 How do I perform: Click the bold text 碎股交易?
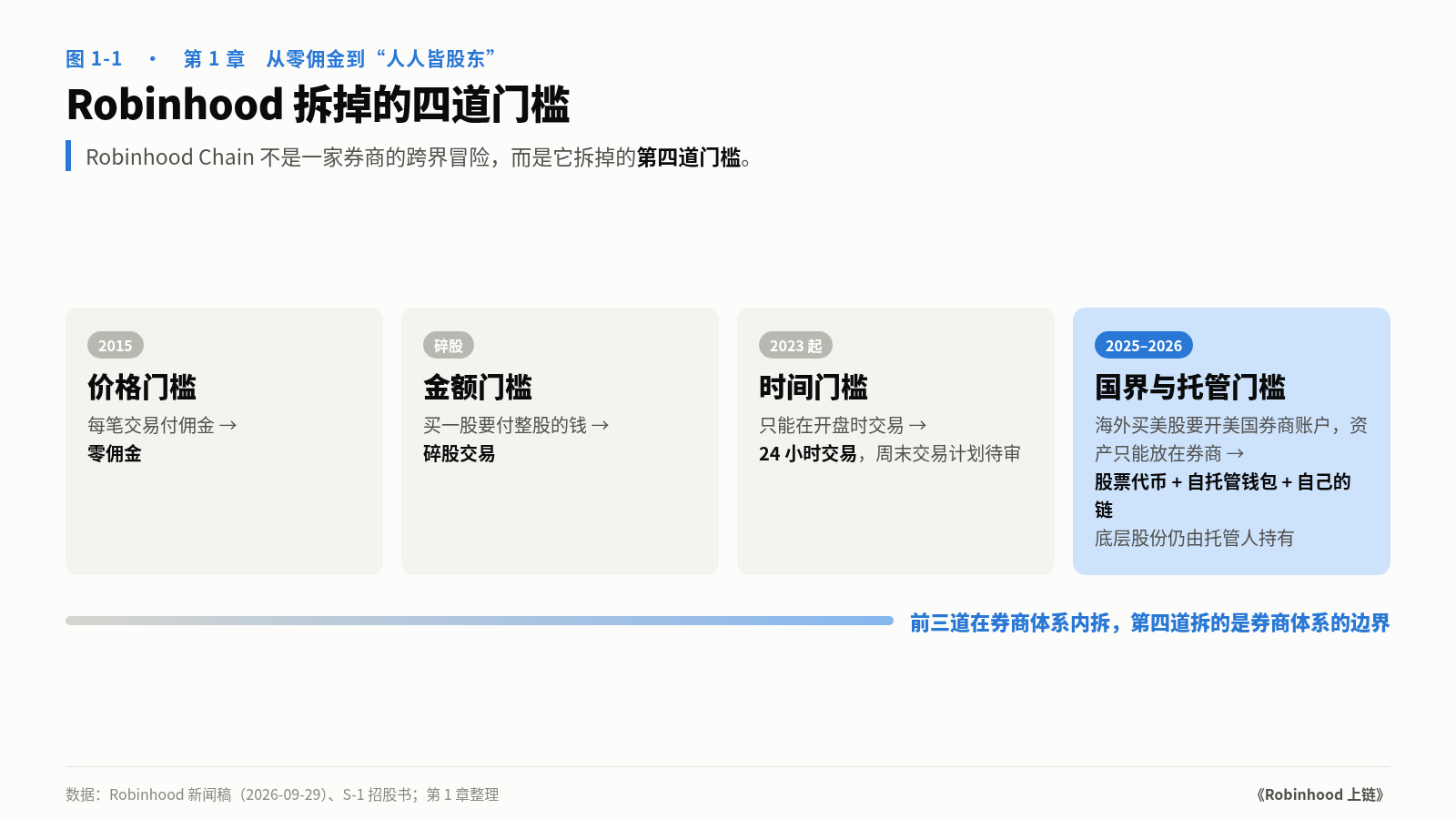click(460, 453)
